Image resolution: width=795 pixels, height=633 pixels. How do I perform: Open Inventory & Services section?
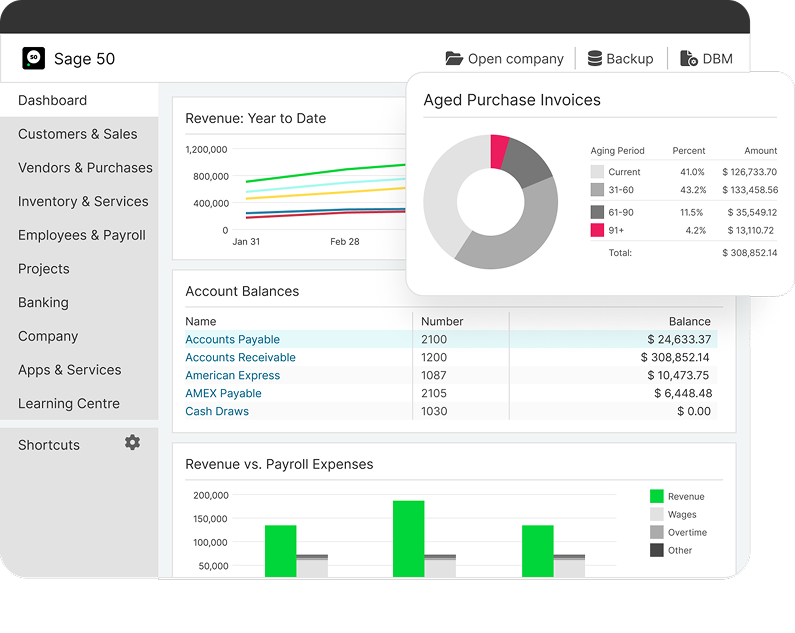point(83,201)
